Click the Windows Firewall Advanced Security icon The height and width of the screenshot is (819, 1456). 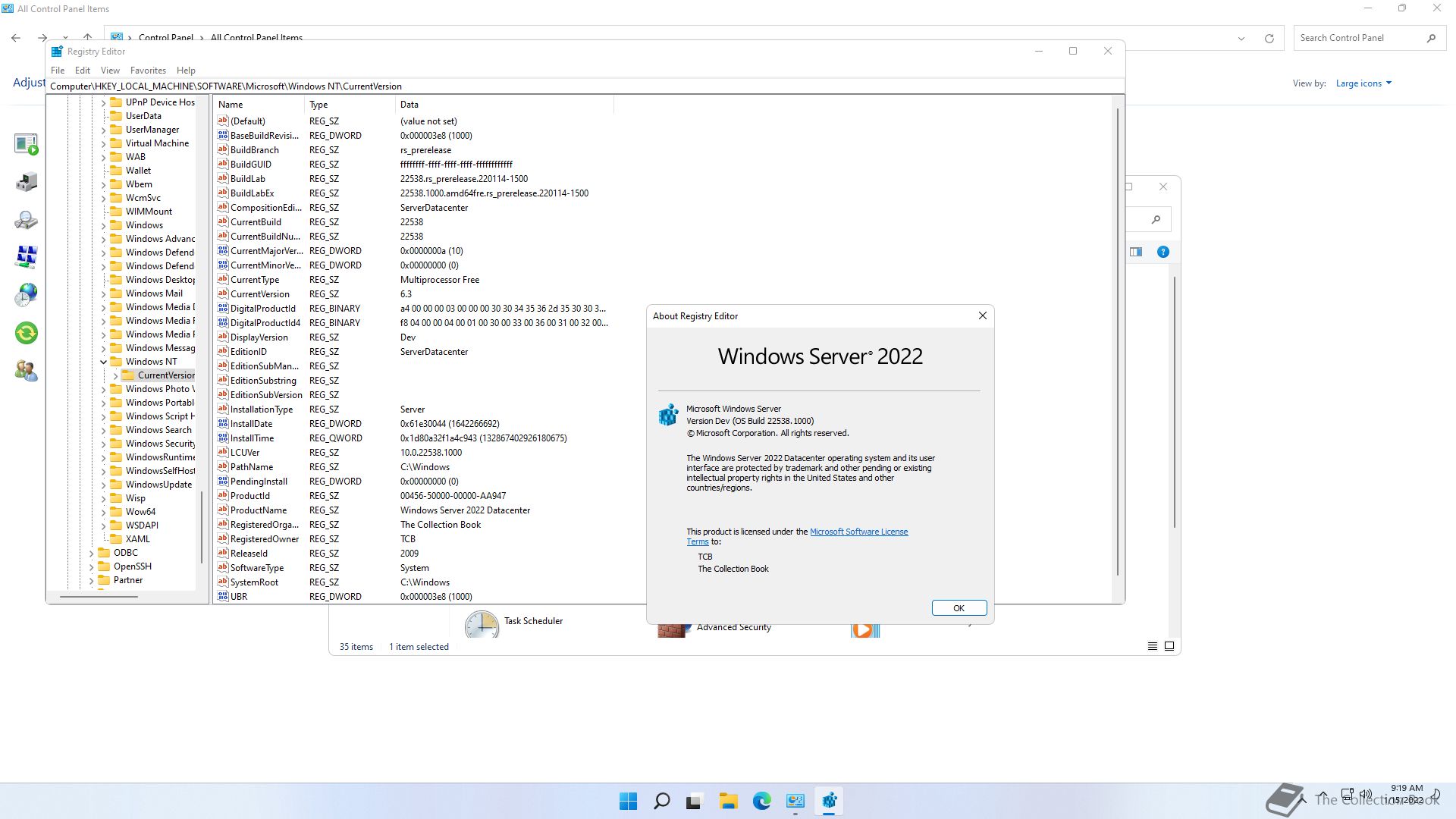(x=673, y=629)
